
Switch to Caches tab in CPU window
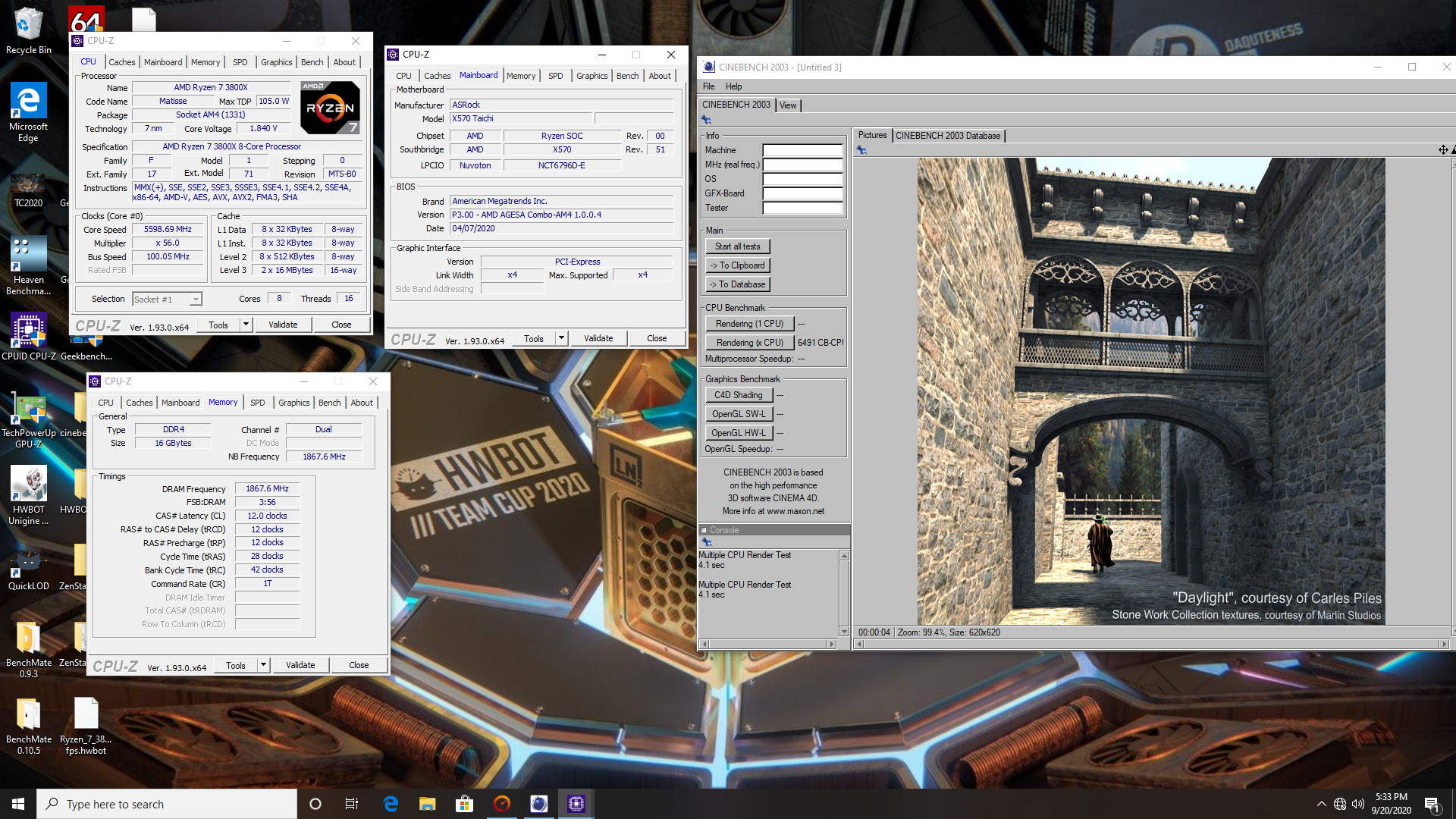click(121, 62)
